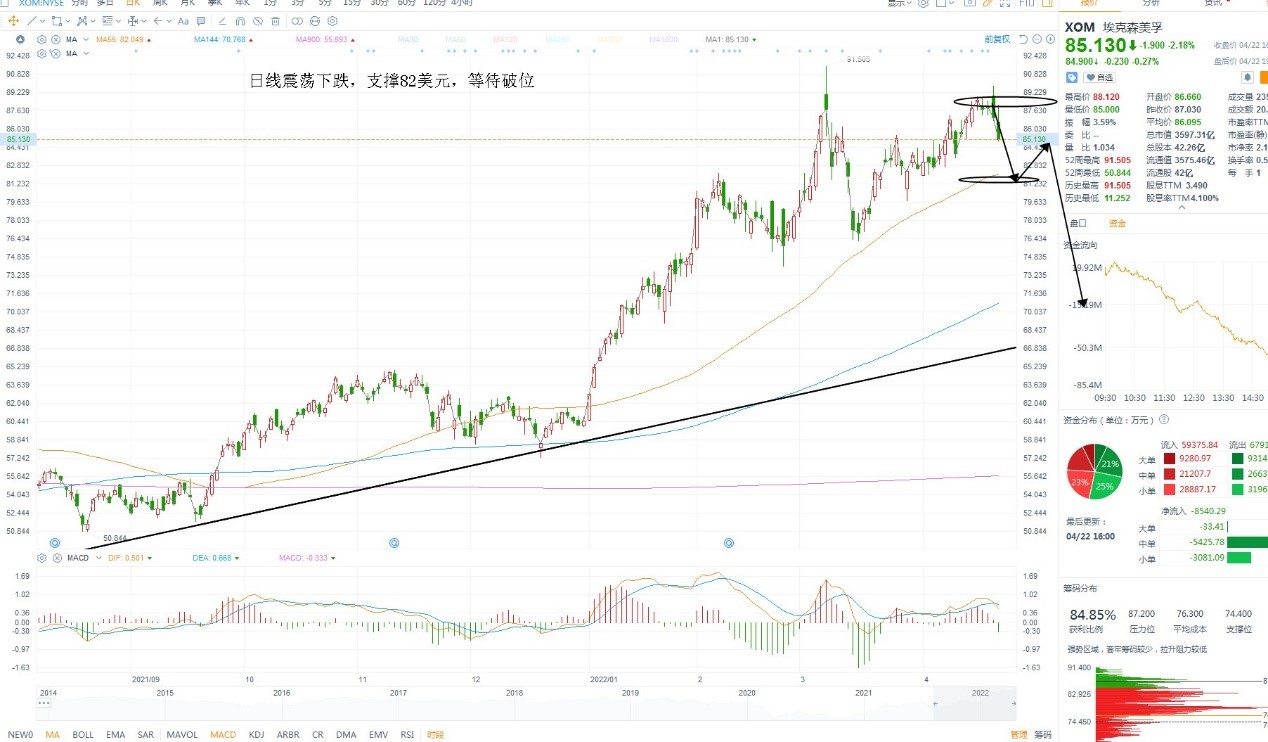
Task: Click the fund distribution pie chart
Action: (1095, 472)
